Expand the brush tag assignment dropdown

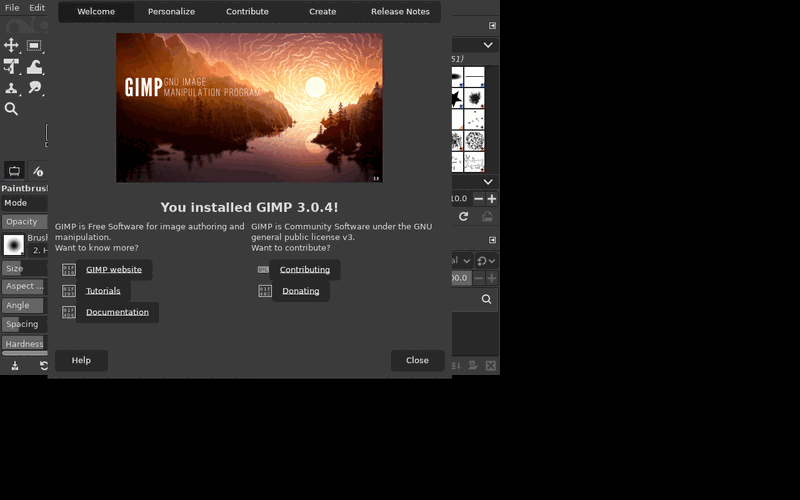click(488, 182)
